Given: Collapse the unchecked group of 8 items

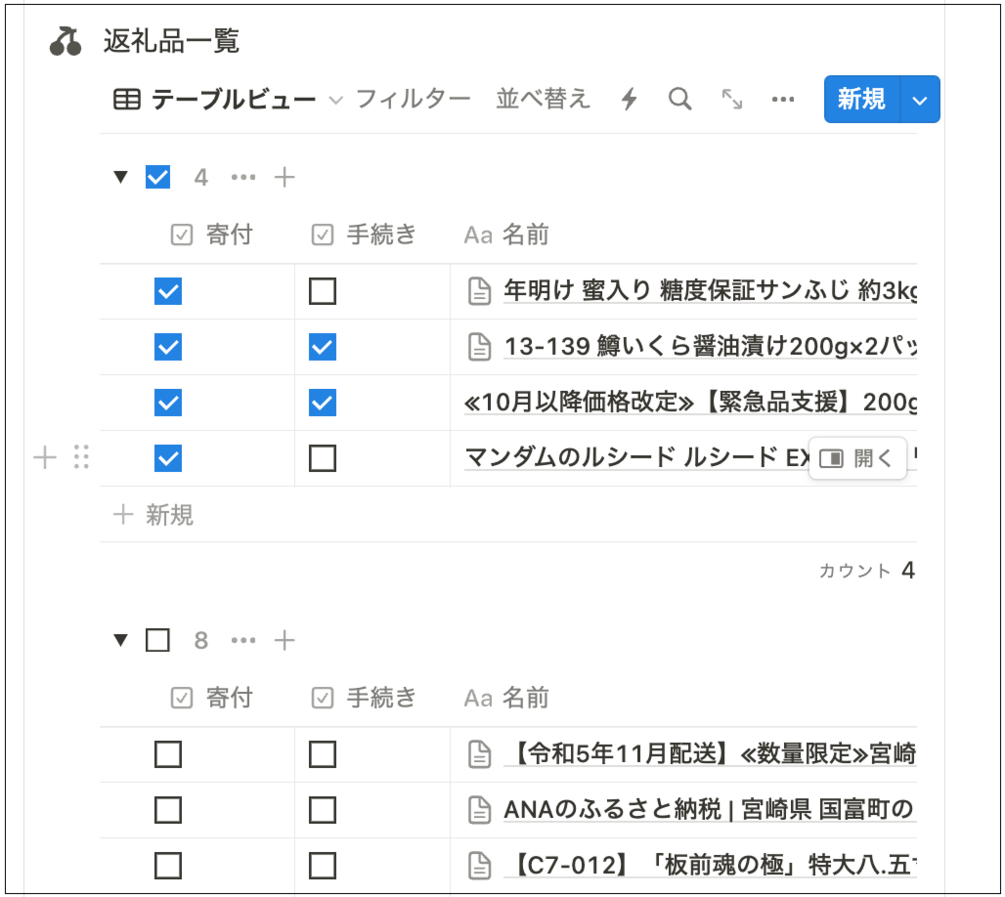Looking at the screenshot, I should pyautogui.click(x=121, y=640).
